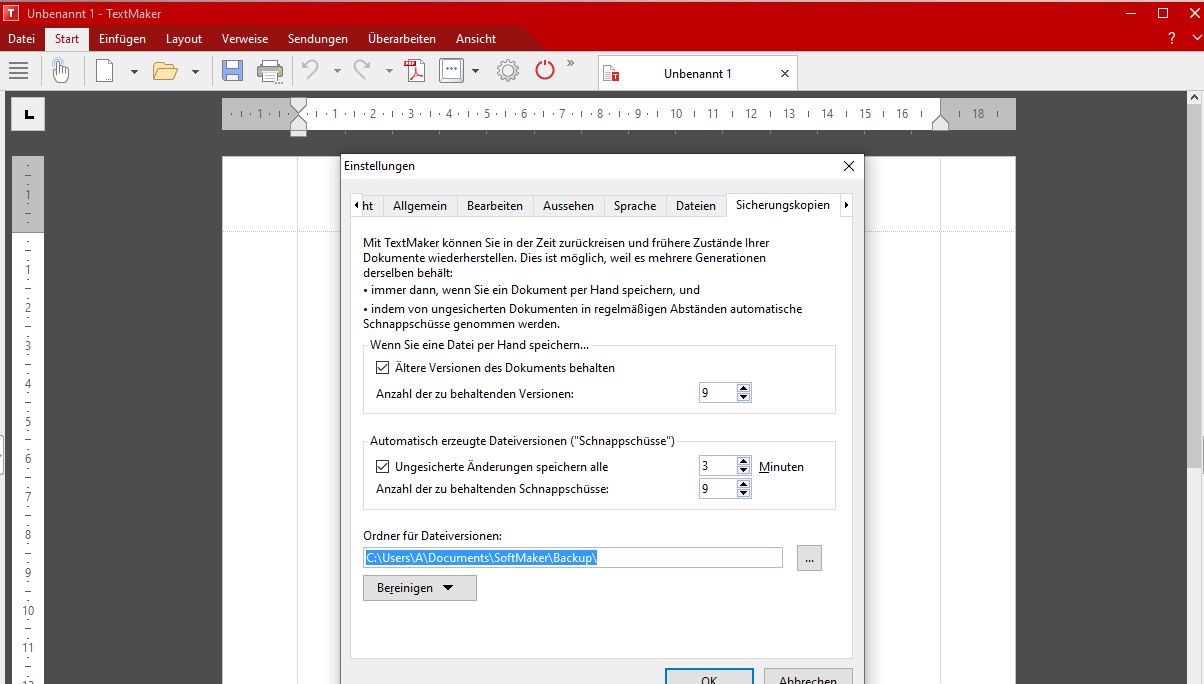
Task: Export as PDF icon
Action: [x=415, y=71]
